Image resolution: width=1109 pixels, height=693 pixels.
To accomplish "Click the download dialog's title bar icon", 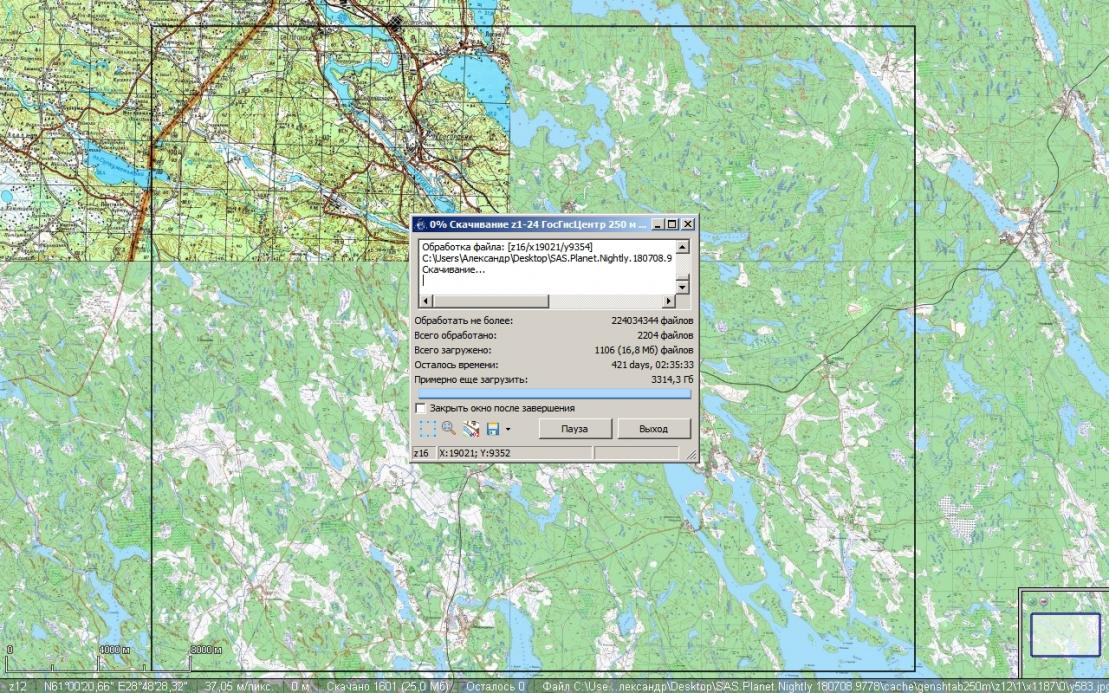I will (421, 225).
